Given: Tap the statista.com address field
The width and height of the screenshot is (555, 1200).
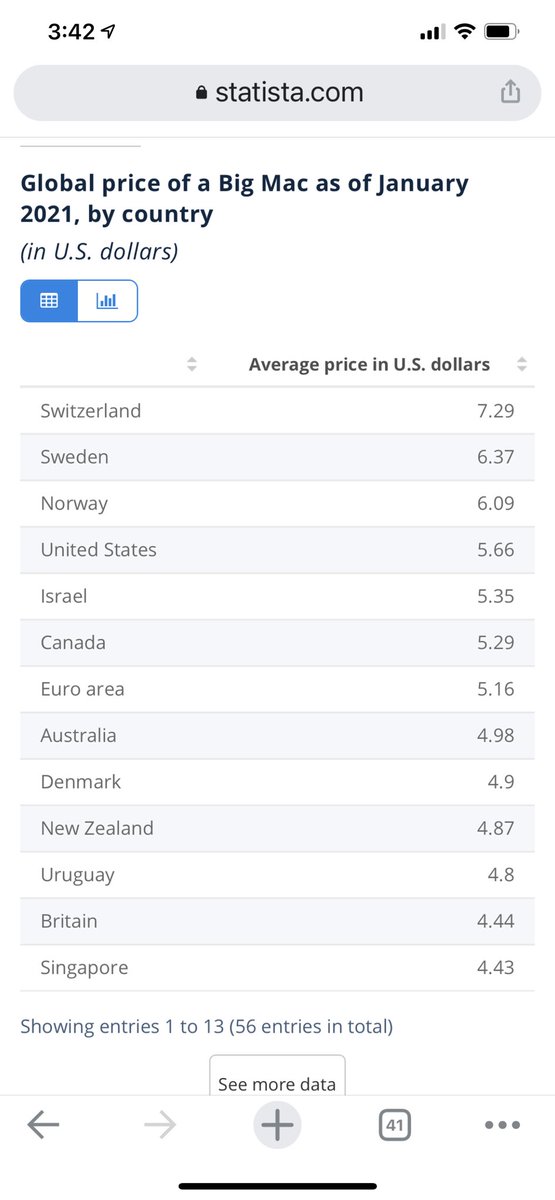Looking at the screenshot, I should point(277,93).
